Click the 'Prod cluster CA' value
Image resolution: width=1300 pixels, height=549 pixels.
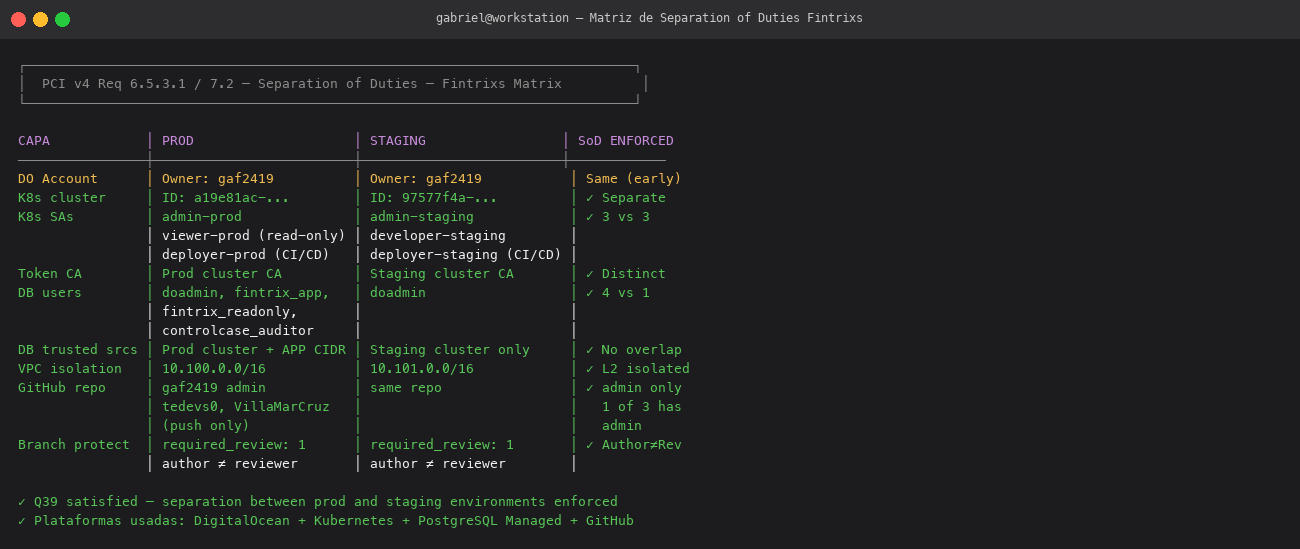(x=222, y=274)
